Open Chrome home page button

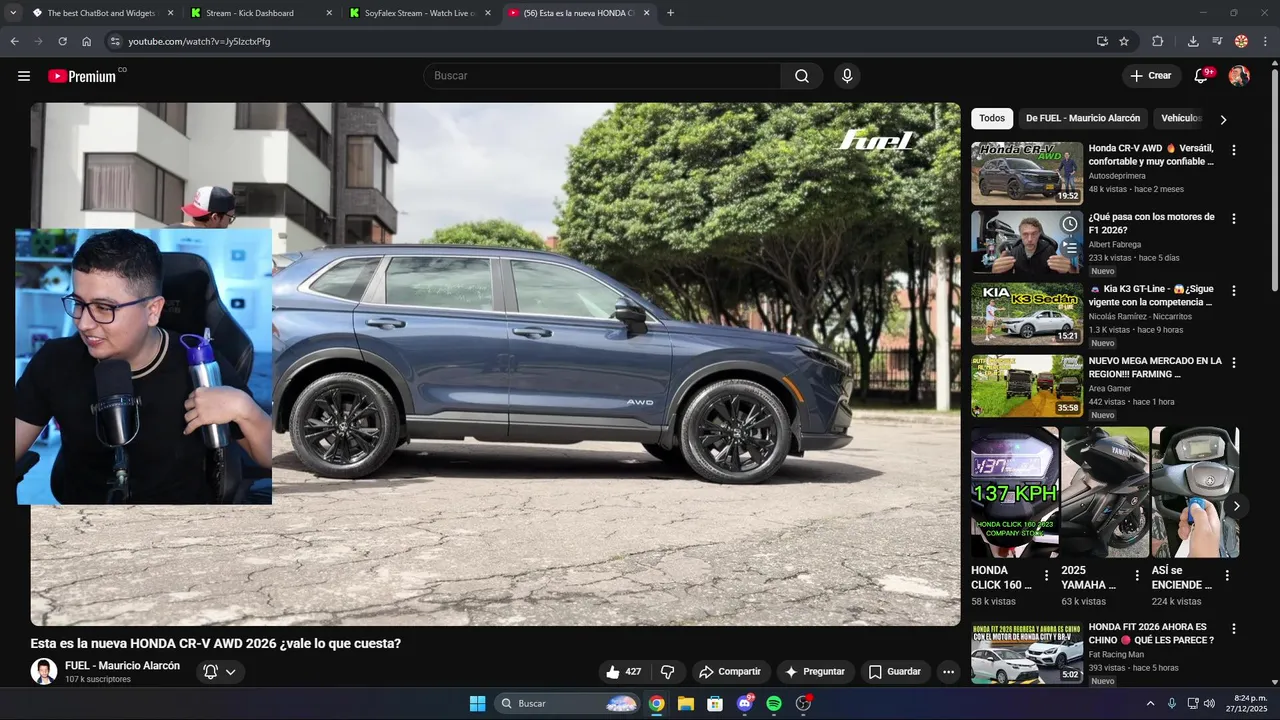coord(86,41)
